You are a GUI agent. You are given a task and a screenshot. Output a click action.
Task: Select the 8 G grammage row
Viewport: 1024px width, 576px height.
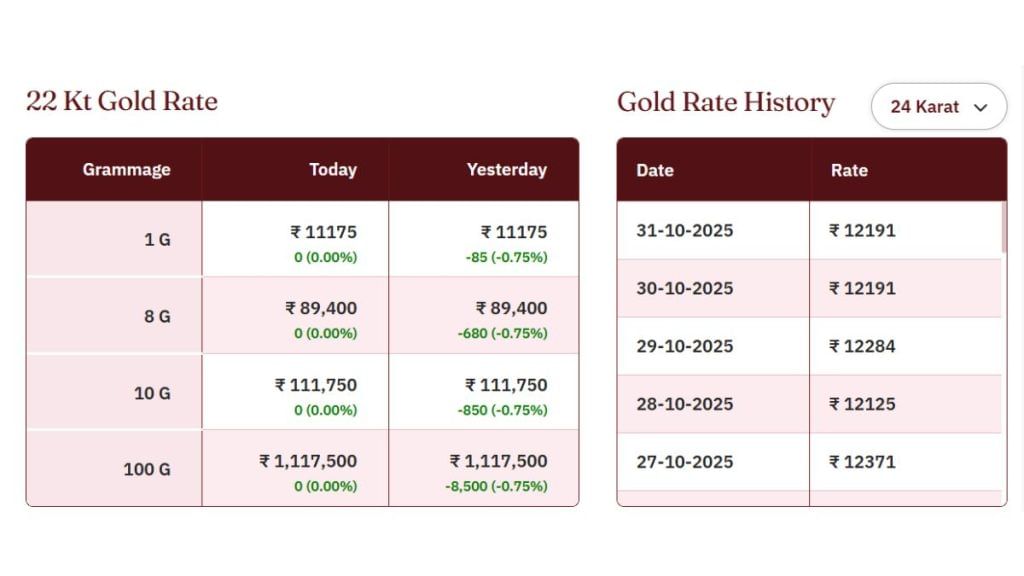(x=157, y=316)
